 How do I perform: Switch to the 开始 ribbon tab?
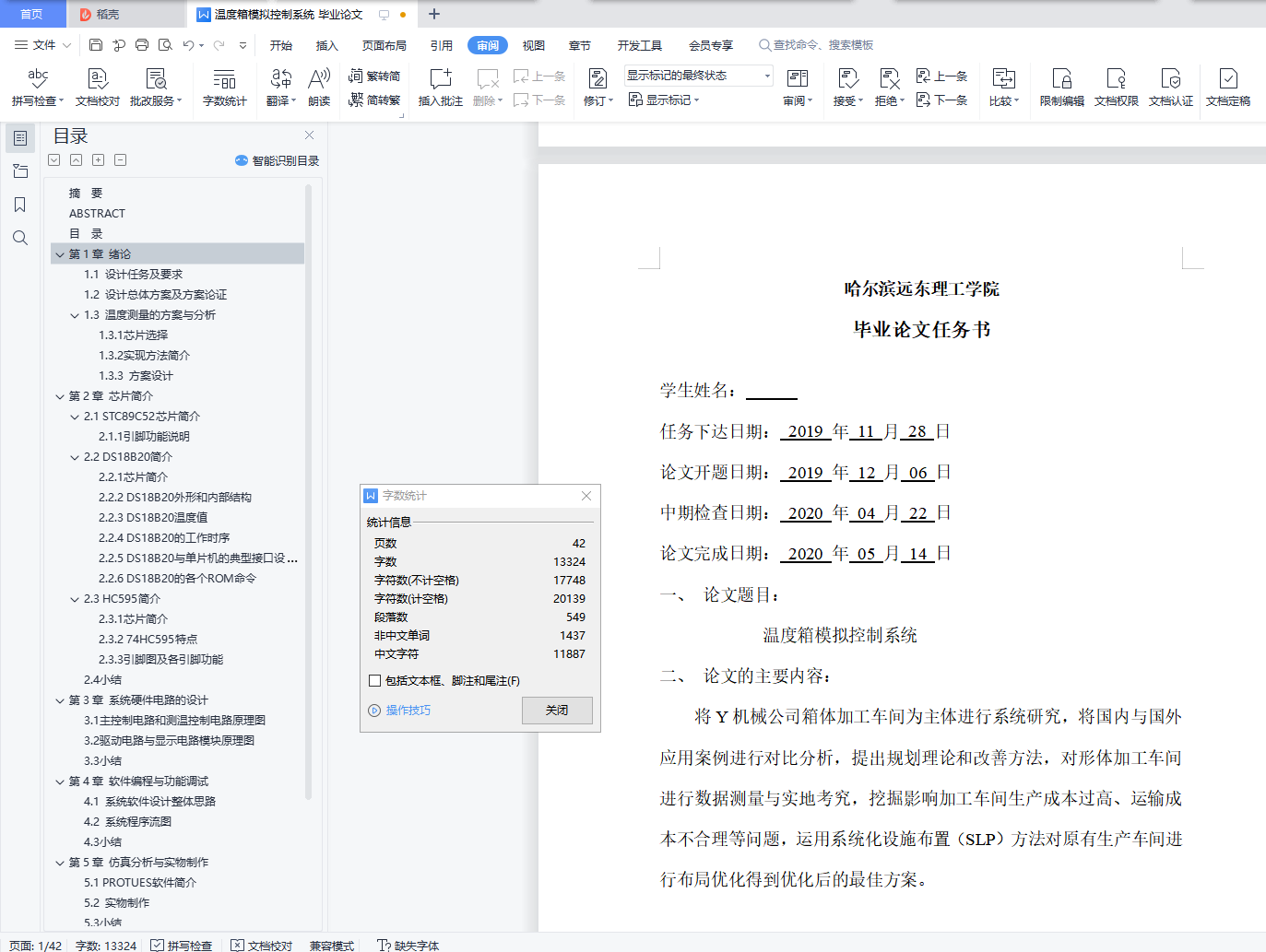click(x=281, y=45)
